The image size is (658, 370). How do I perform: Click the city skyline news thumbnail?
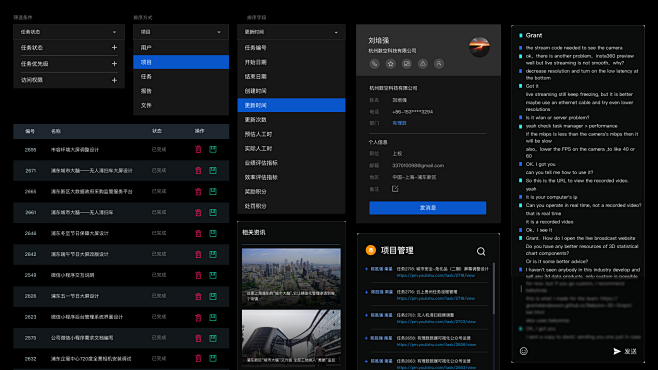tap(291, 276)
